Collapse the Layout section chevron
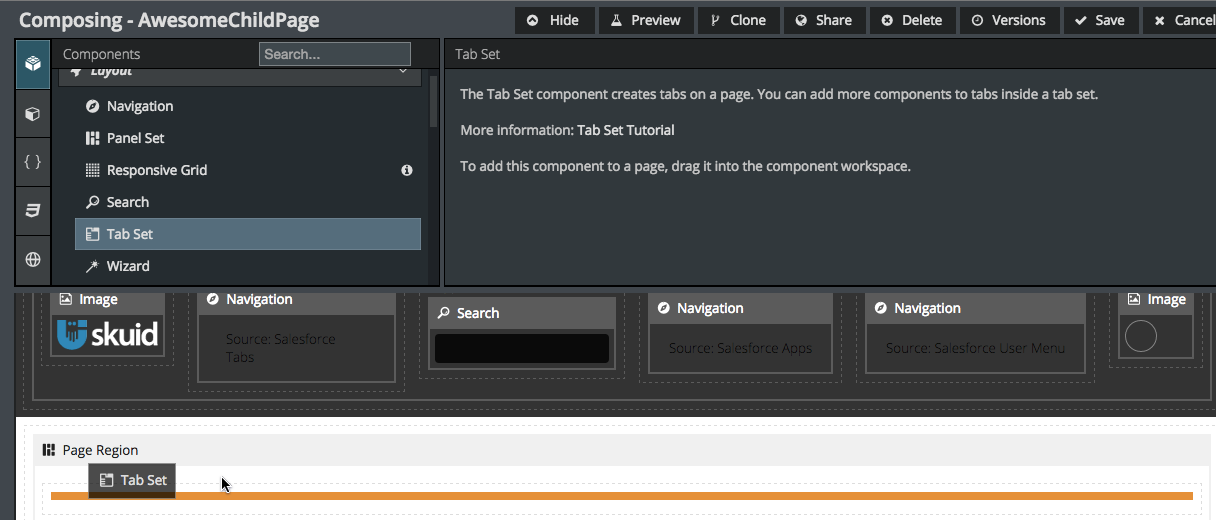 click(403, 71)
